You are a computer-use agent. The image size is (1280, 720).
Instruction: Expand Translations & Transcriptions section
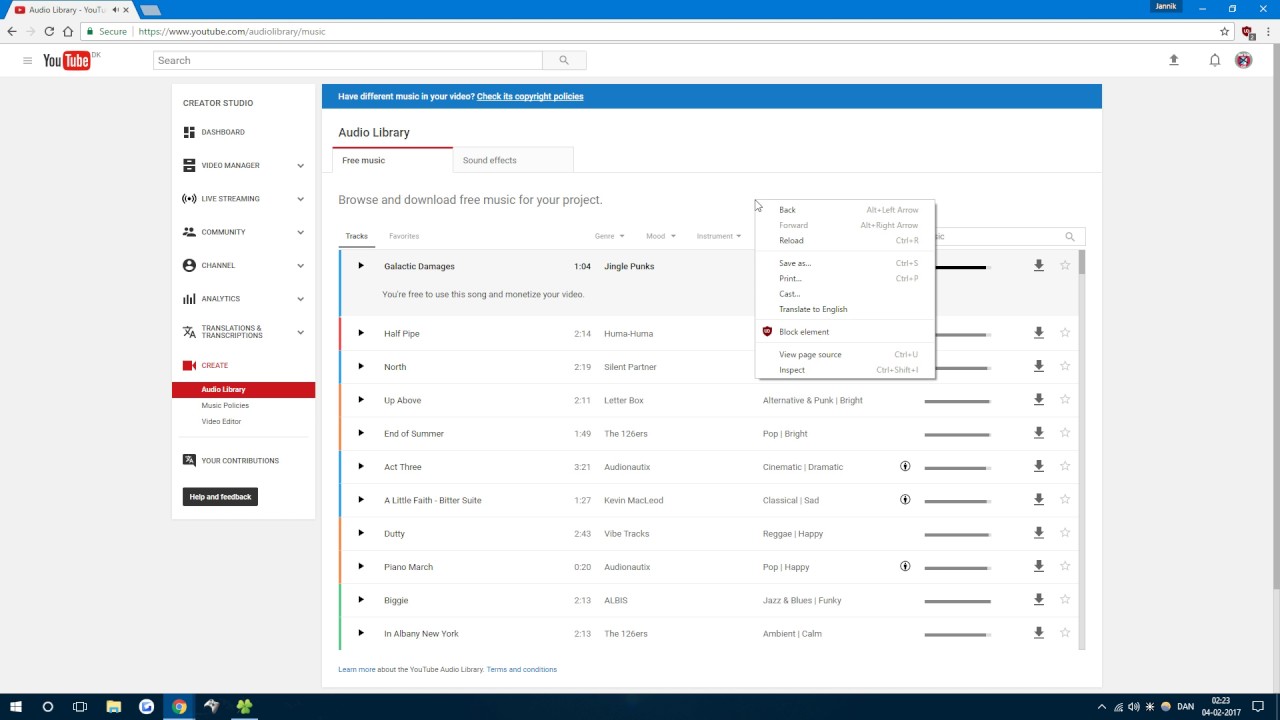[x=300, y=332]
